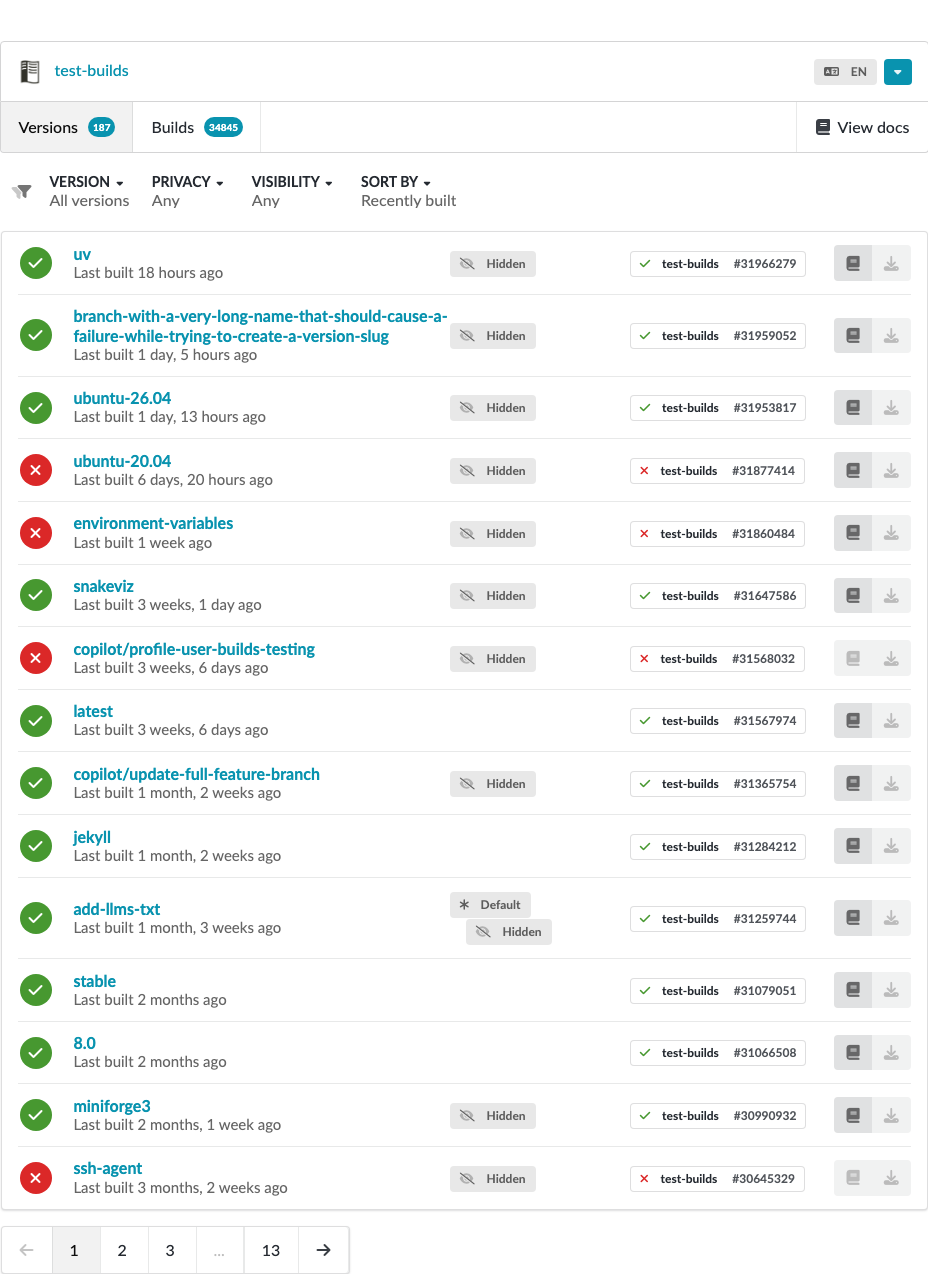Image resolution: width=928 pixels, height=1274 pixels.
Task: Switch to the Builds tab
Action: pyautogui.click(x=196, y=127)
